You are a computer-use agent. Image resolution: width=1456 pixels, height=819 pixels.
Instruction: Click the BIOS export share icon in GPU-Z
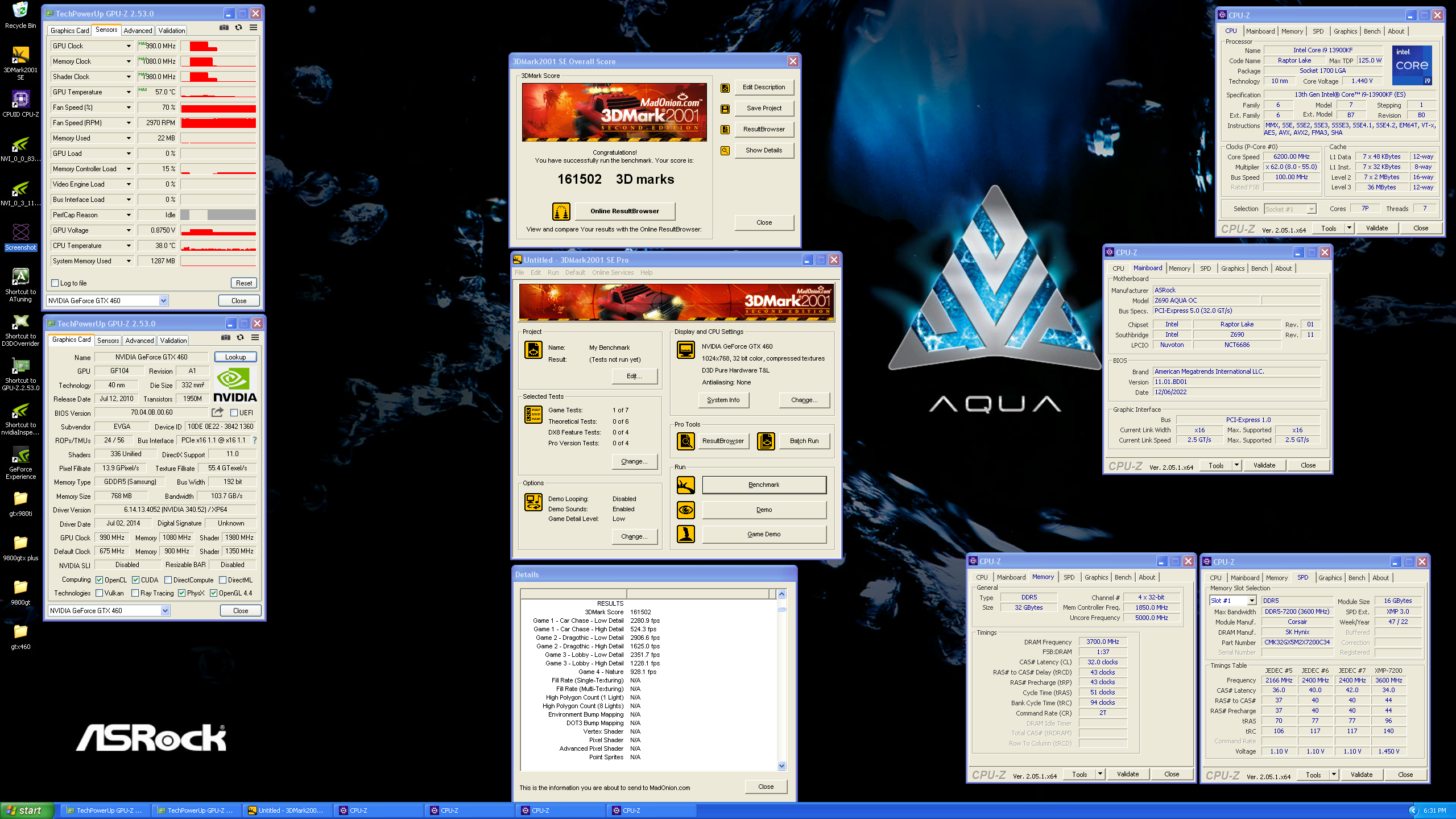pos(217,412)
